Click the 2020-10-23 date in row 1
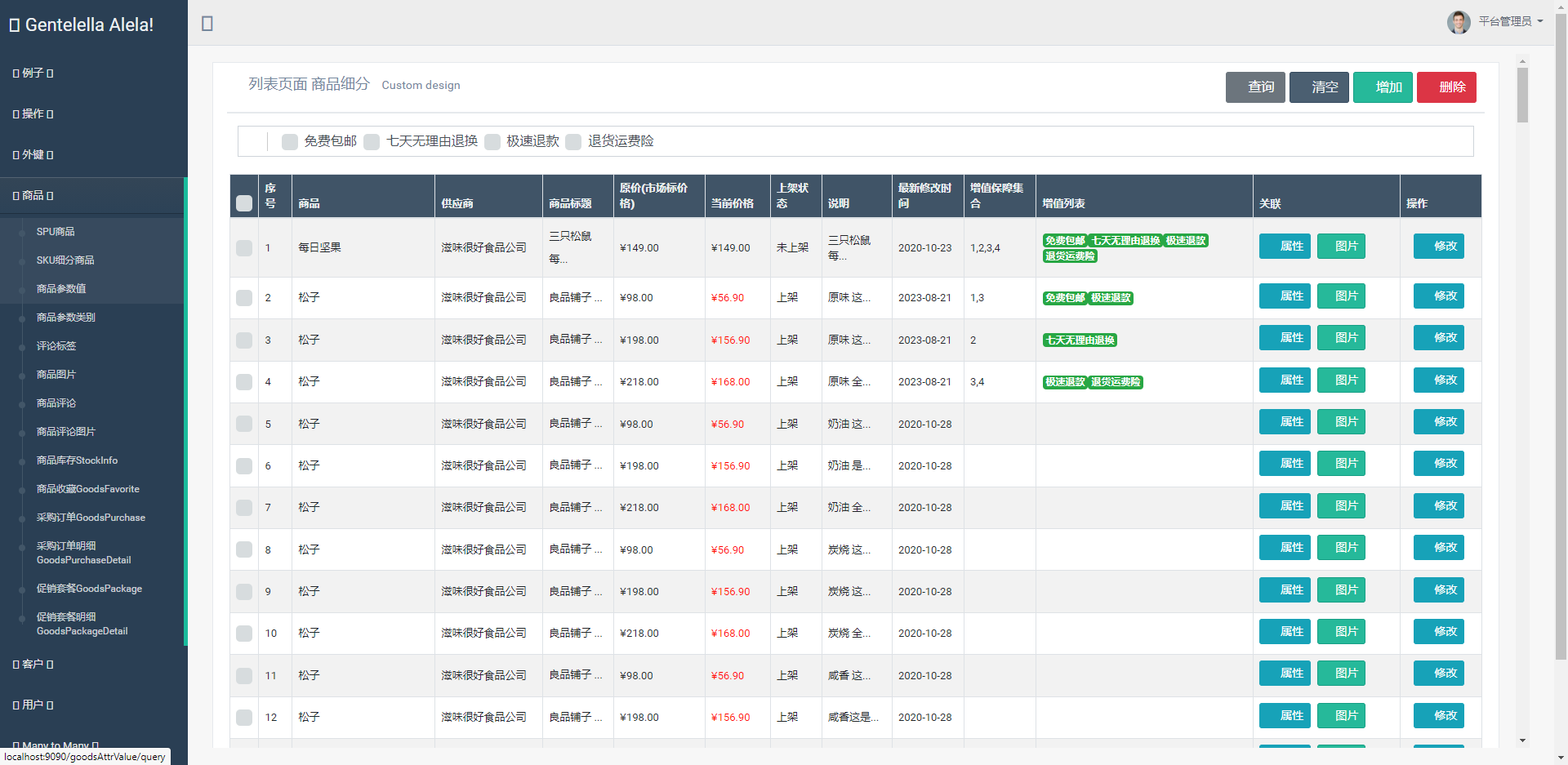This screenshot has height=765, width=1568. 924,248
